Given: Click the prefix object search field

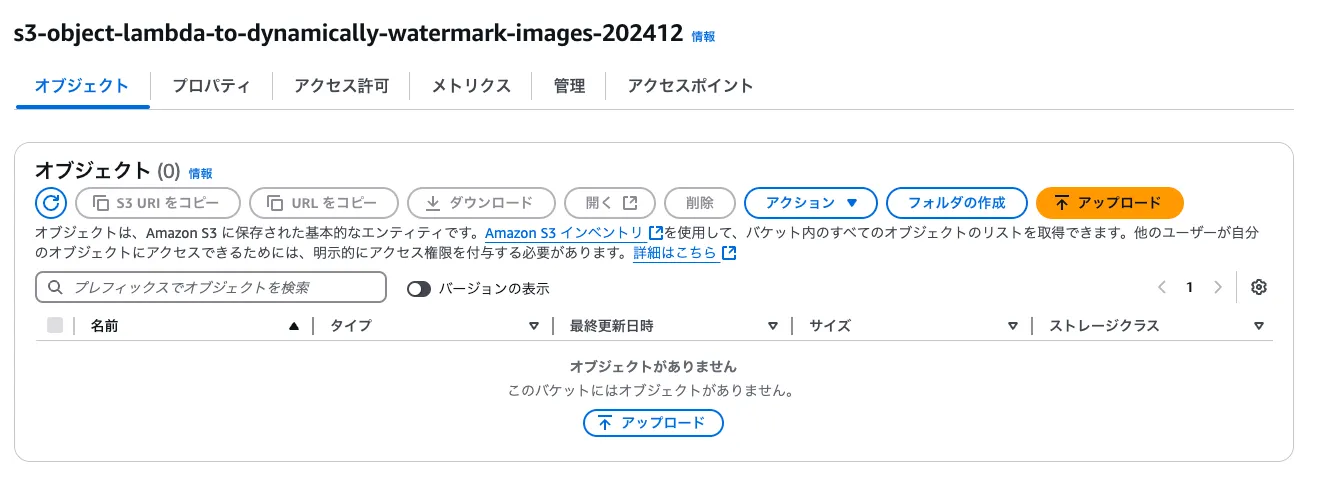Looking at the screenshot, I should click(211, 288).
